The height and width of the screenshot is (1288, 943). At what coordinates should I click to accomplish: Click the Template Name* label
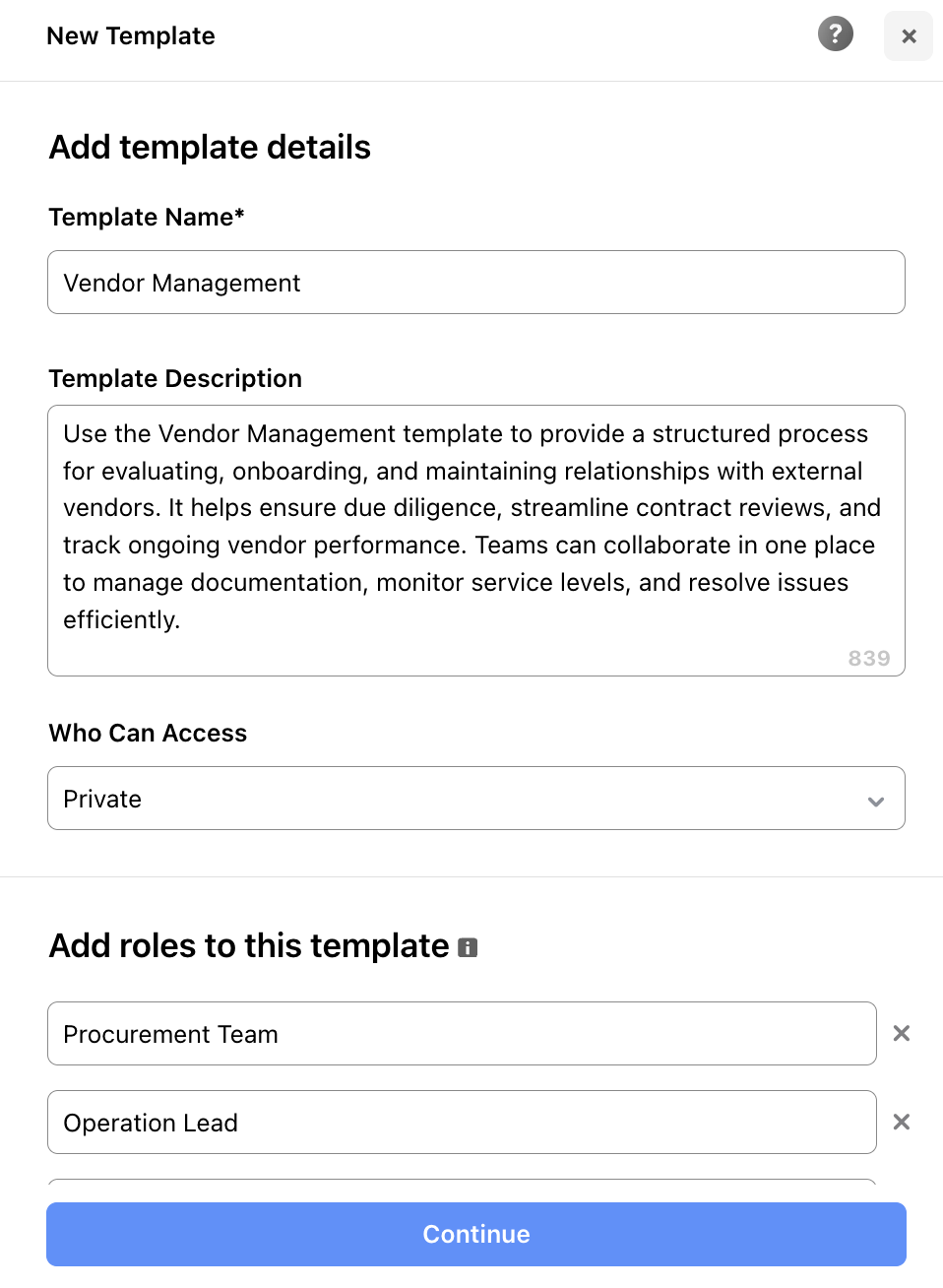pos(147,217)
